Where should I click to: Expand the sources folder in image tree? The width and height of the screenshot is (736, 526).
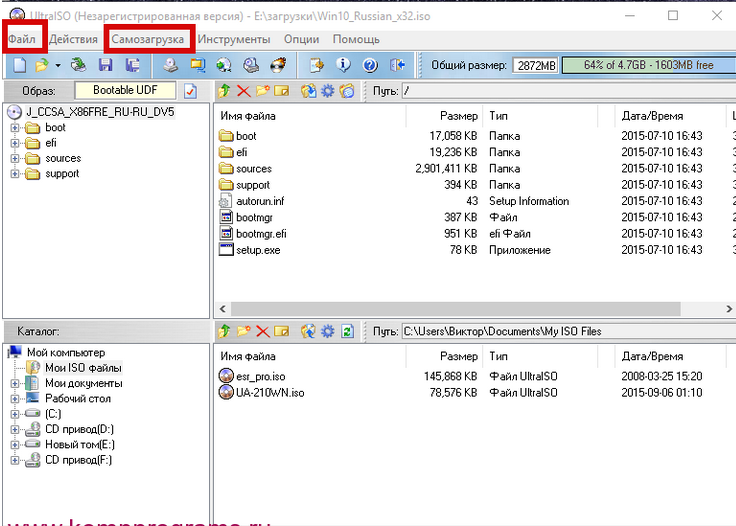pyautogui.click(x=15, y=159)
